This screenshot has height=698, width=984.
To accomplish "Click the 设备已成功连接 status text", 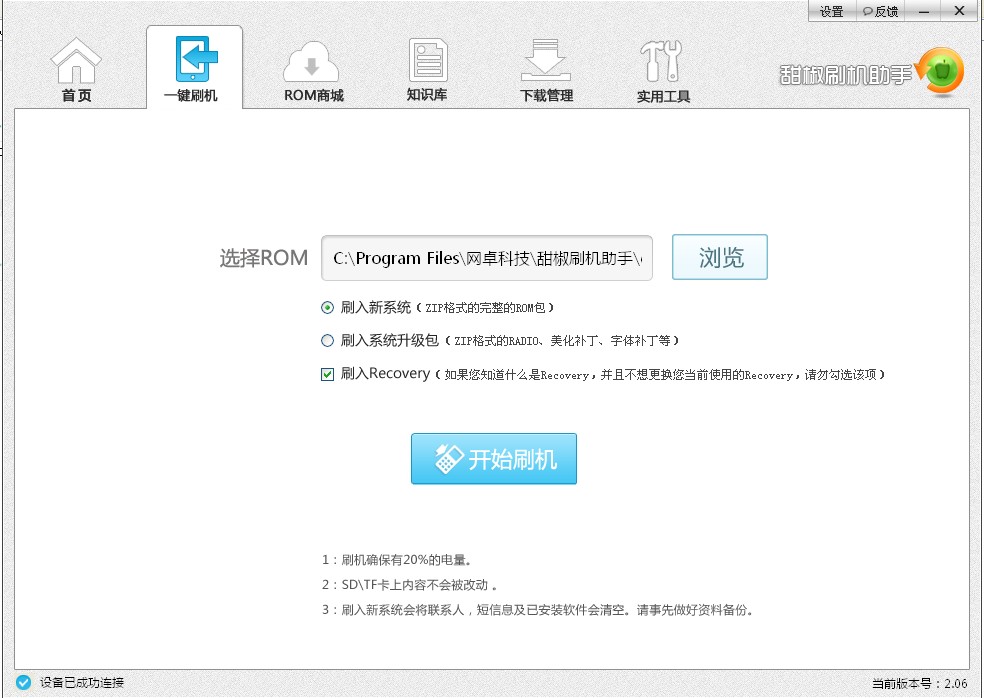I will point(82,682).
